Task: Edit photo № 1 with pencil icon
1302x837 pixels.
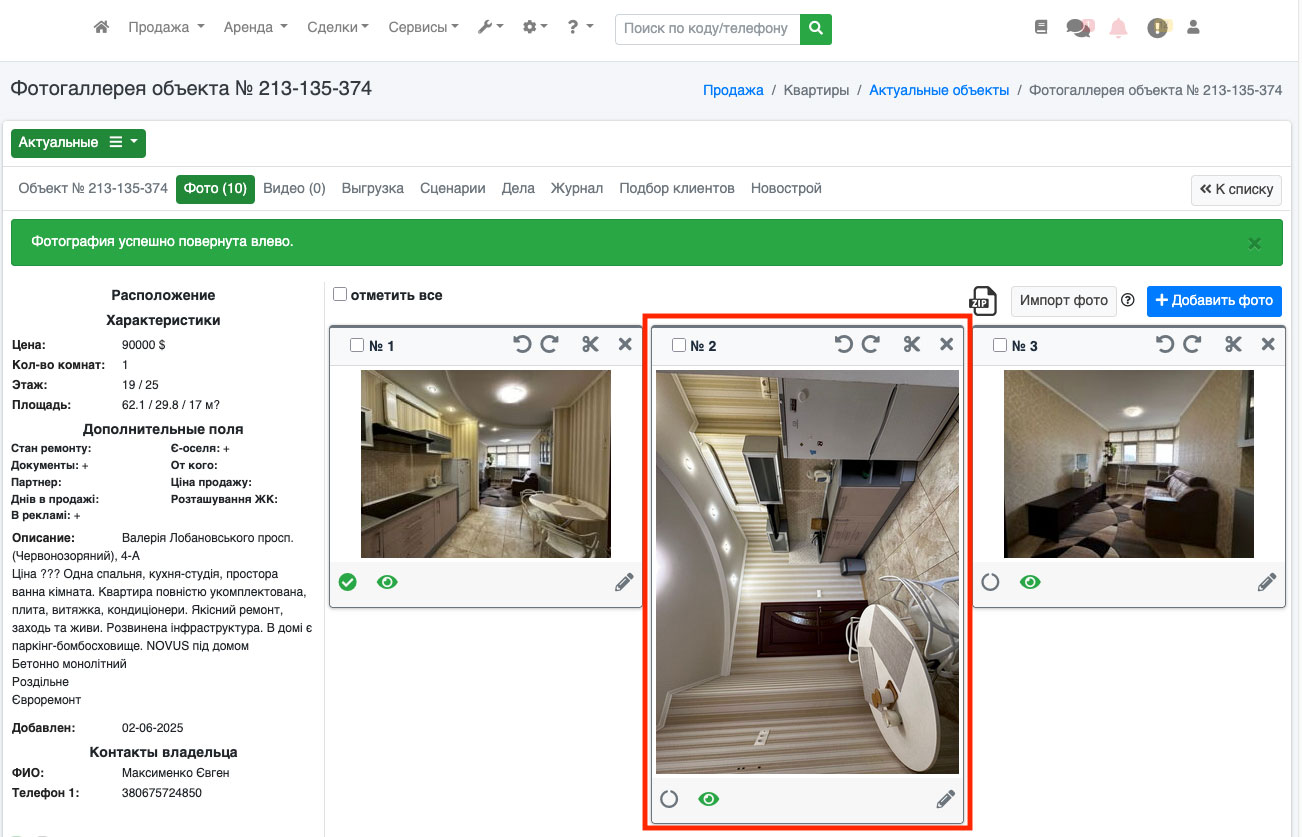Action: pyautogui.click(x=624, y=582)
